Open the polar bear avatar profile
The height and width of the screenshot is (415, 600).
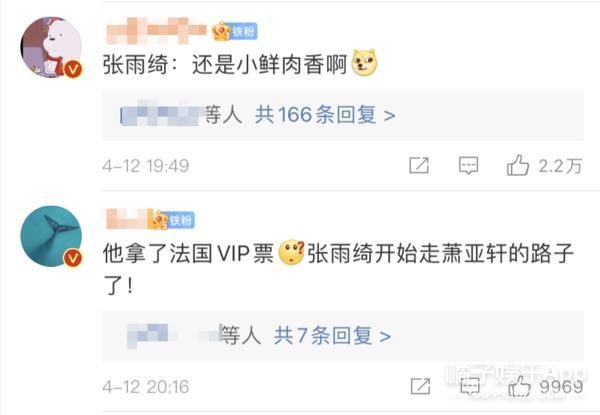51,47
